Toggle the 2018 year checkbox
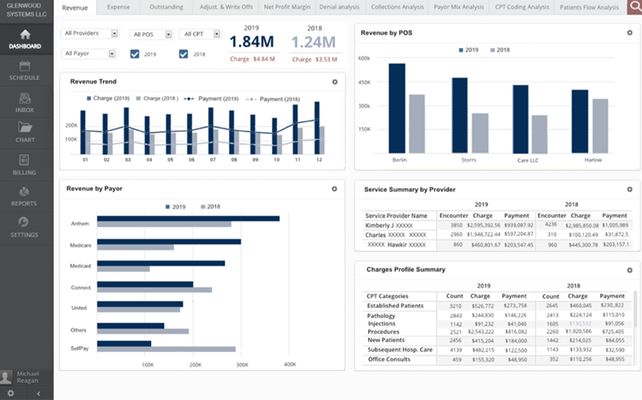Screen dimensions: 642x400 point(183,54)
